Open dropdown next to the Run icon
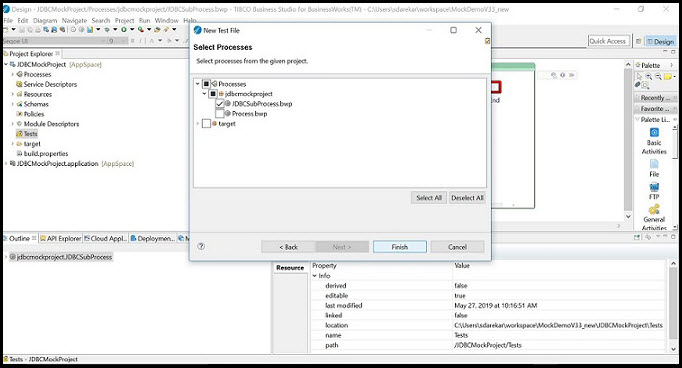 [x=132, y=30]
